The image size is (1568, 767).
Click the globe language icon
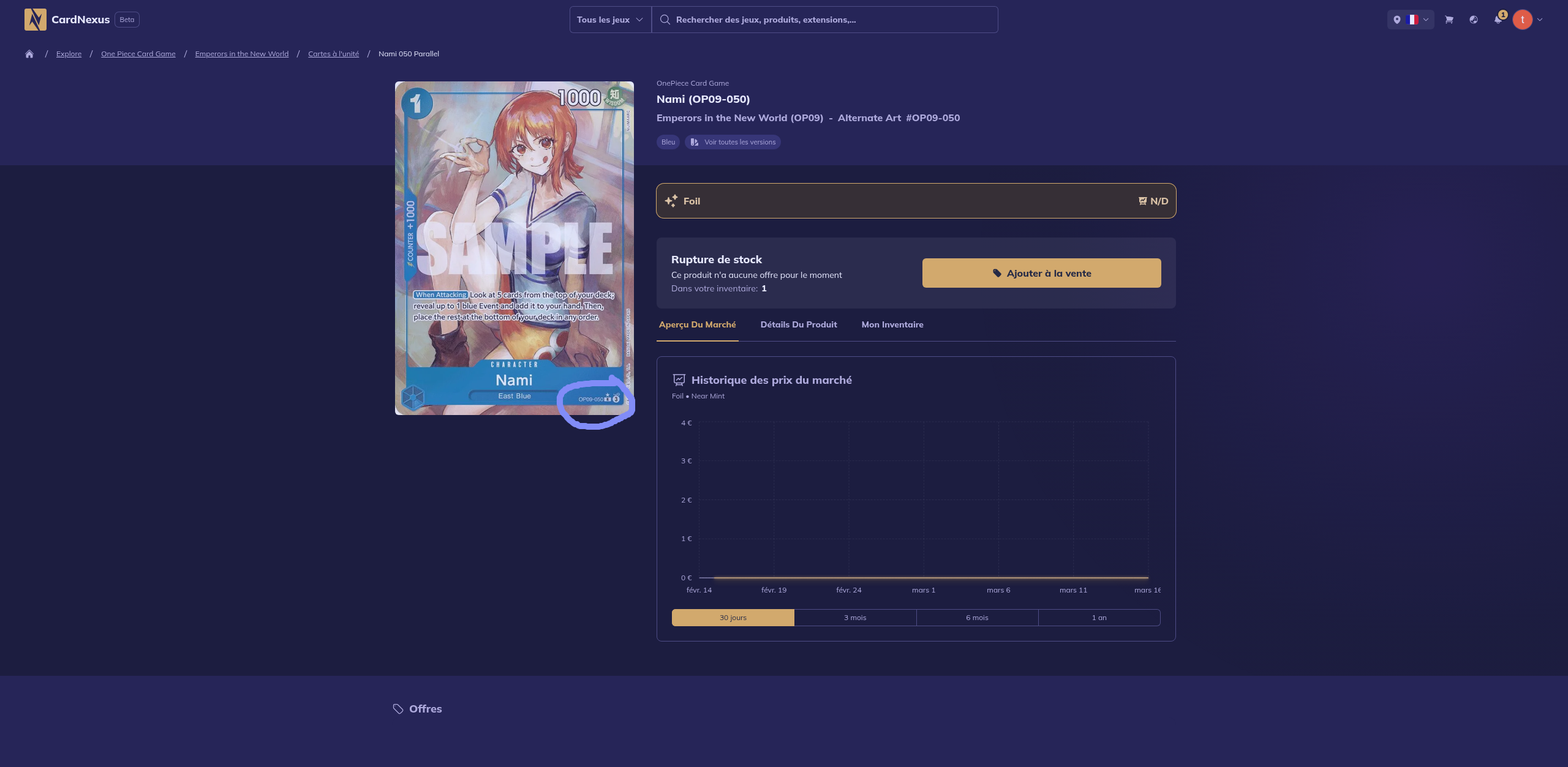click(1473, 20)
